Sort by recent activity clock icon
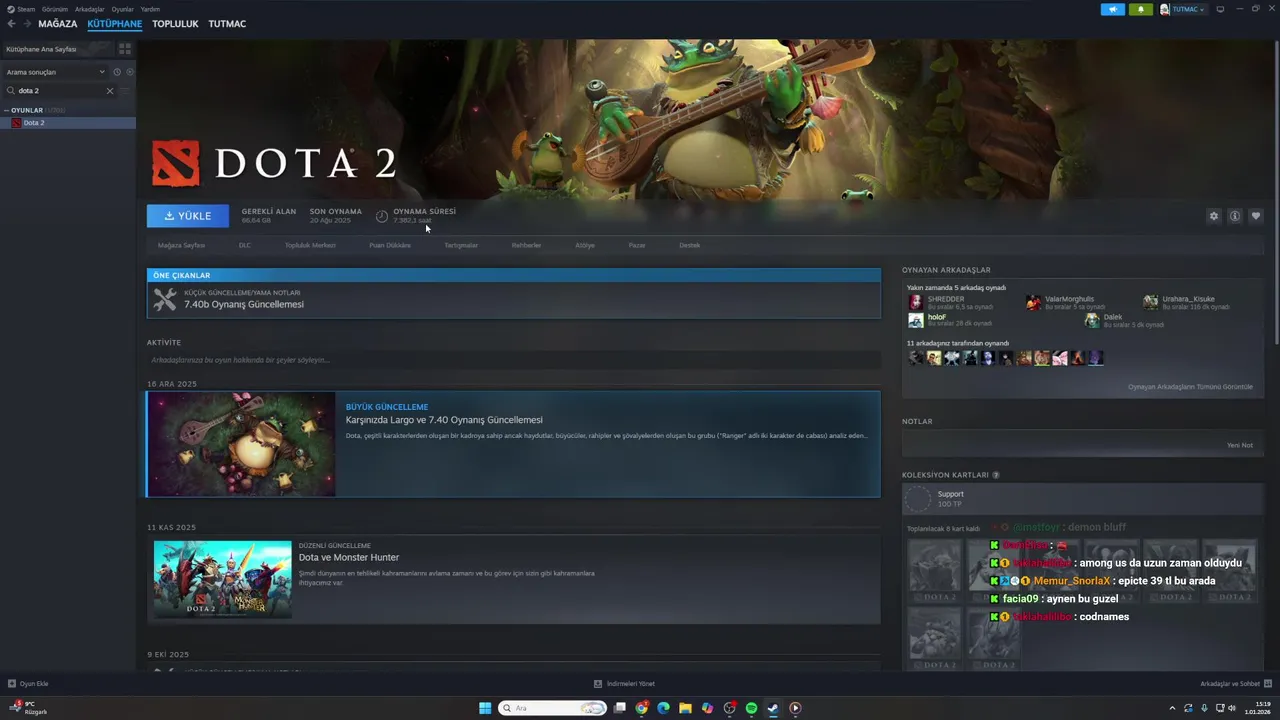Screen dimensions: 1280x720 tap(117, 72)
